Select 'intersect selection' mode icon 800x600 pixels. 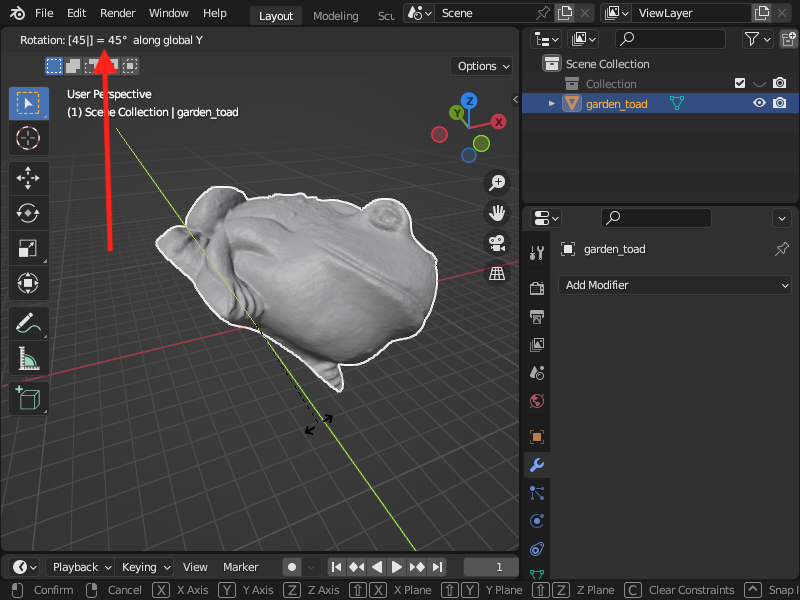(x=130, y=66)
